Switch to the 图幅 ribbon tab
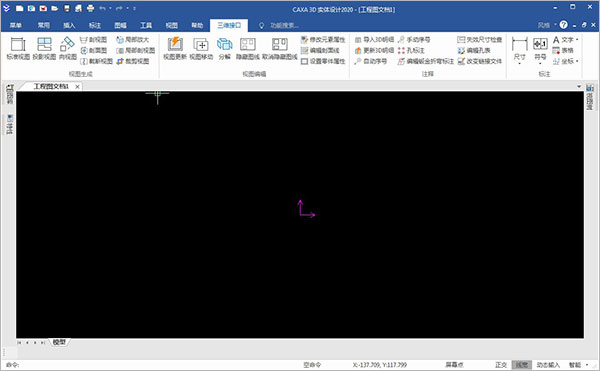This screenshot has height=371, width=600. (x=120, y=25)
